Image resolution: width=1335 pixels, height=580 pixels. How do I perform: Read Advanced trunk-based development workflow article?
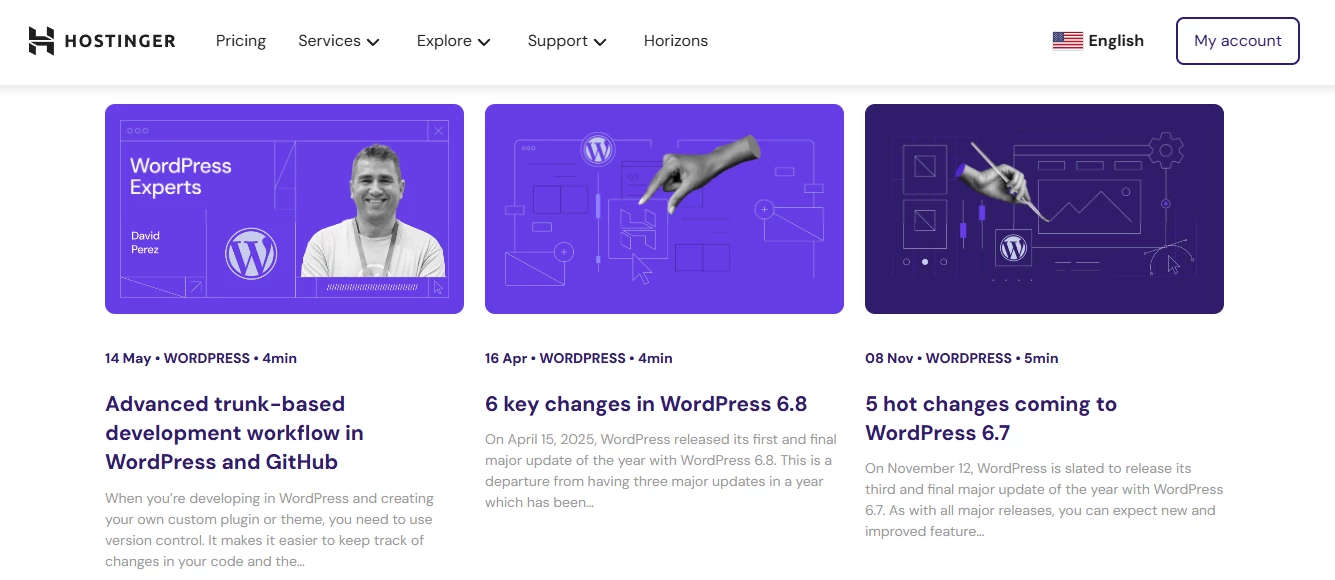click(x=235, y=433)
